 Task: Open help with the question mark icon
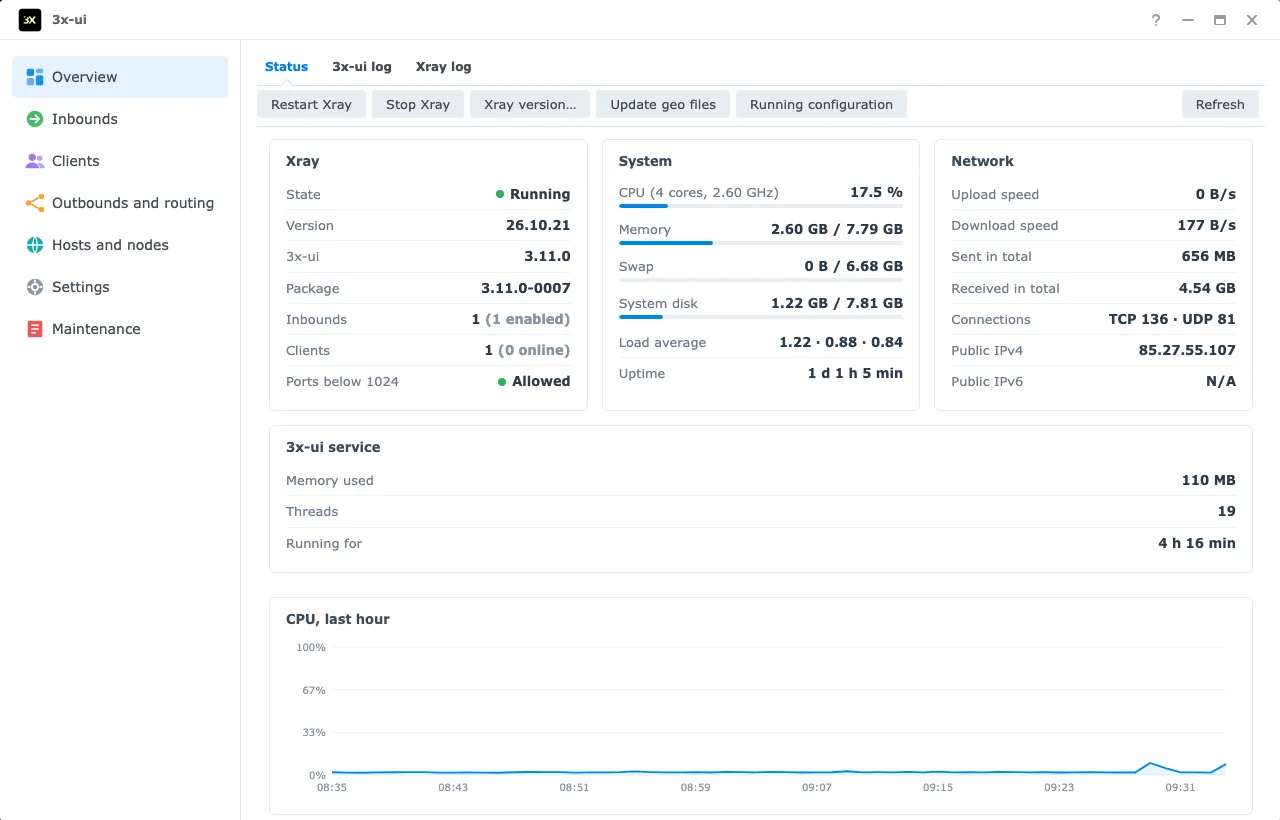point(1156,20)
